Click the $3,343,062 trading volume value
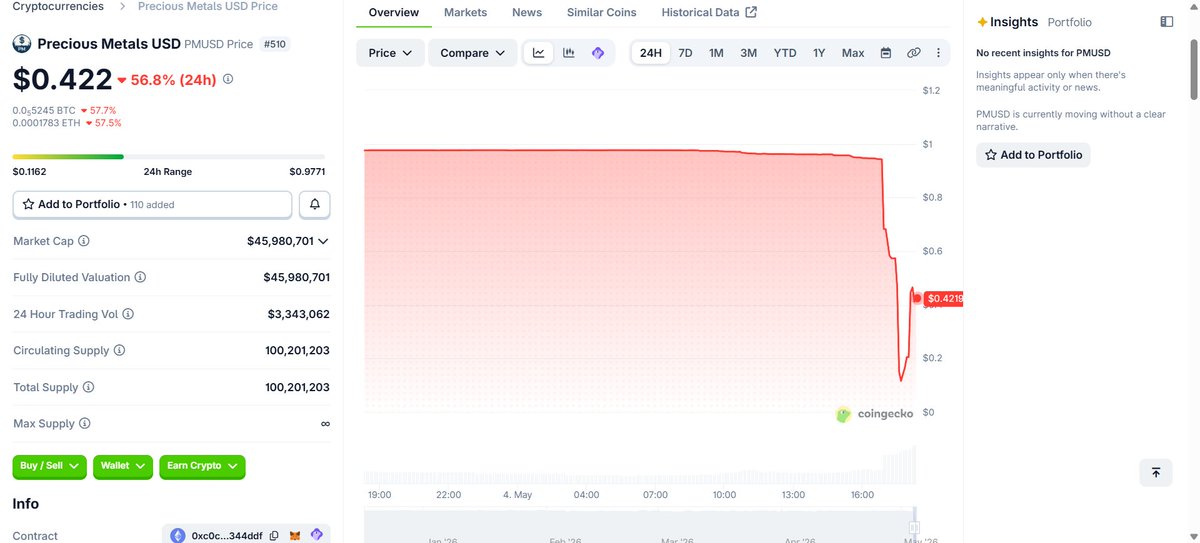 [x=298, y=314]
